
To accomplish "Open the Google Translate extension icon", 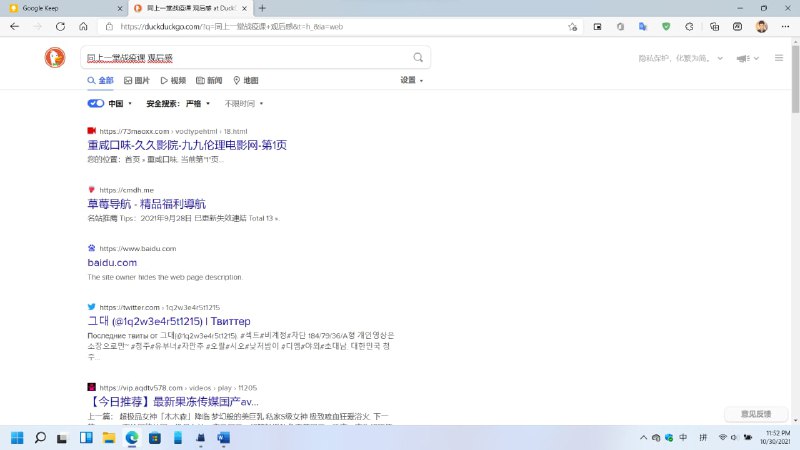I will pyautogui.click(x=643, y=27).
